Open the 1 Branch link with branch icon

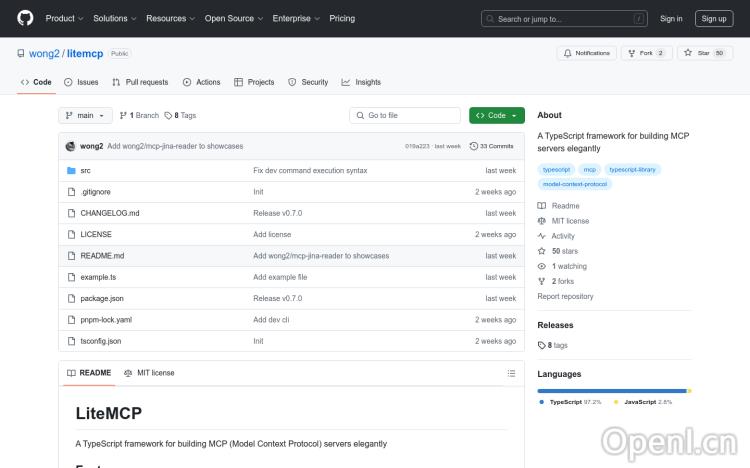pyautogui.click(x=139, y=115)
